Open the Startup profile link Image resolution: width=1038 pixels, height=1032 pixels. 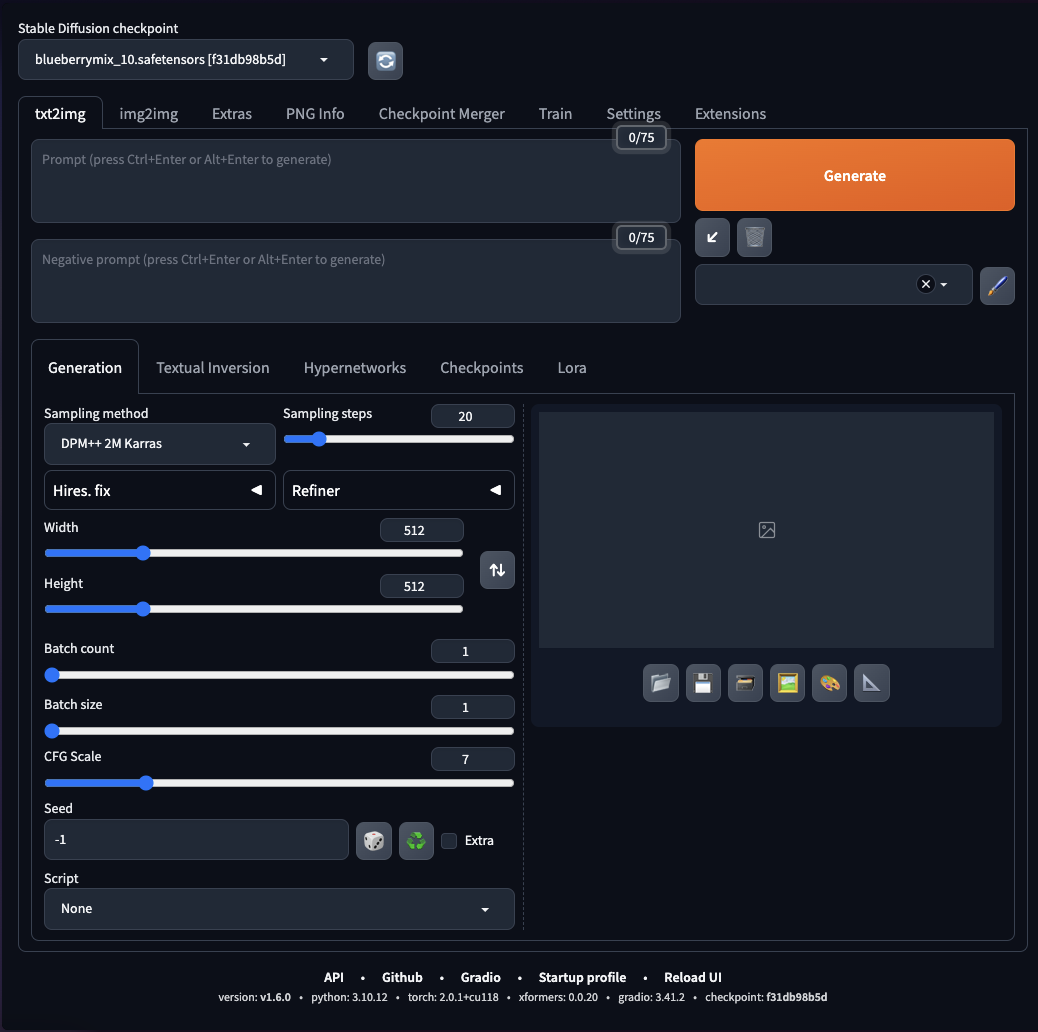point(582,977)
